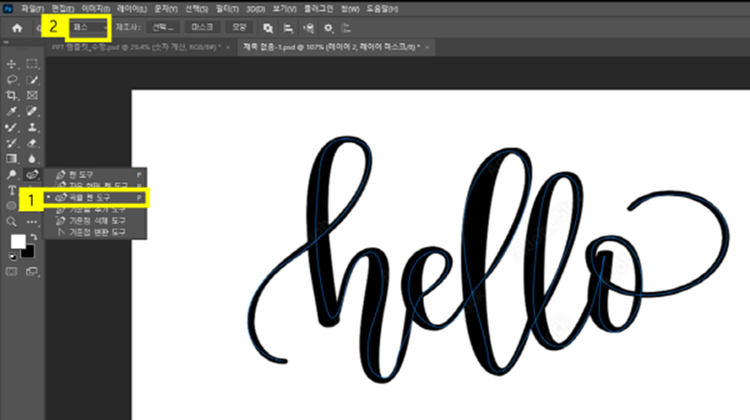The height and width of the screenshot is (420, 750).
Task: Select the Frame tool
Action: click(x=32, y=95)
